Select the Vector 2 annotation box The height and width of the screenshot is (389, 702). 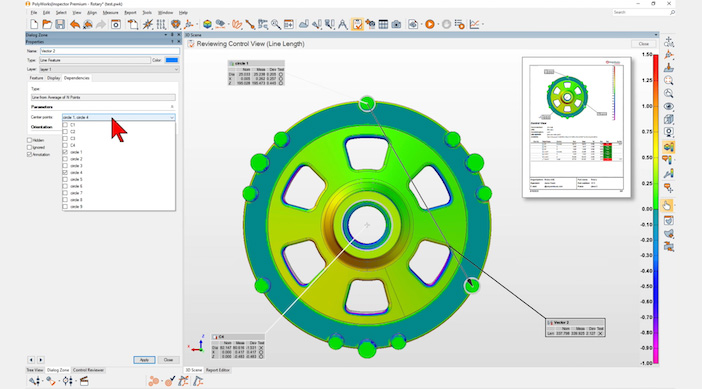576,328
